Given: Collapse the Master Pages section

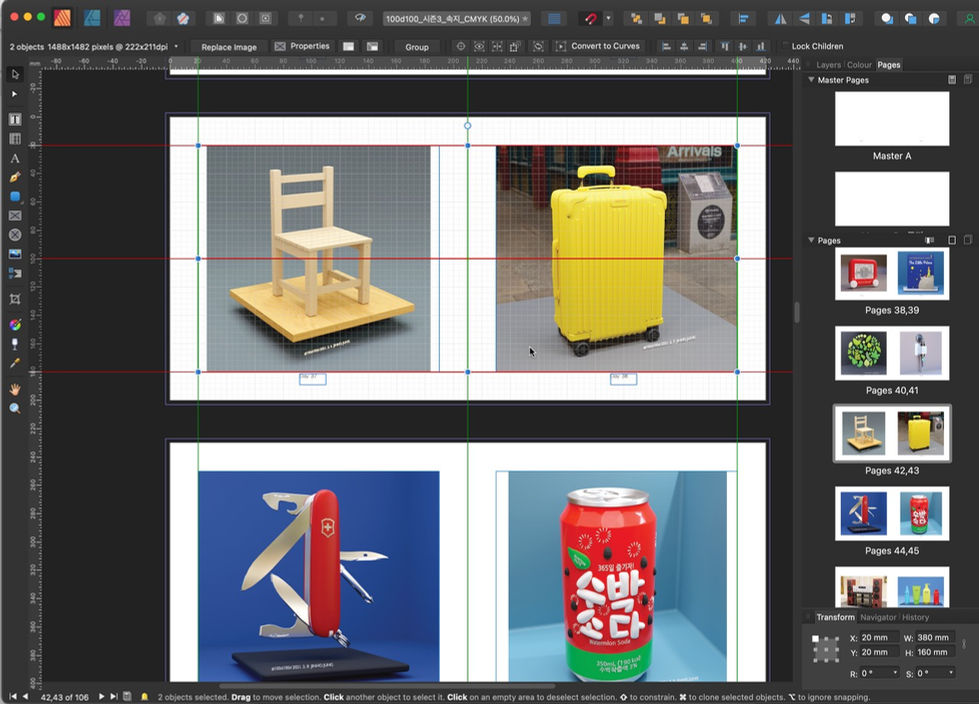Looking at the screenshot, I should [811, 80].
